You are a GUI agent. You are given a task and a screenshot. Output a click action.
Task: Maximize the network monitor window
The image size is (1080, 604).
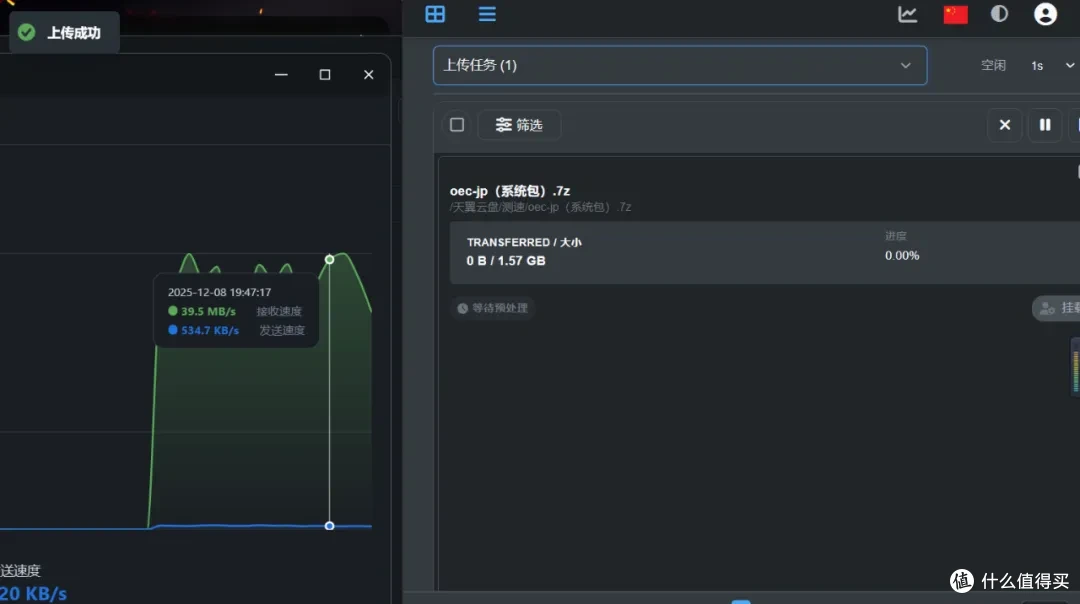324,74
